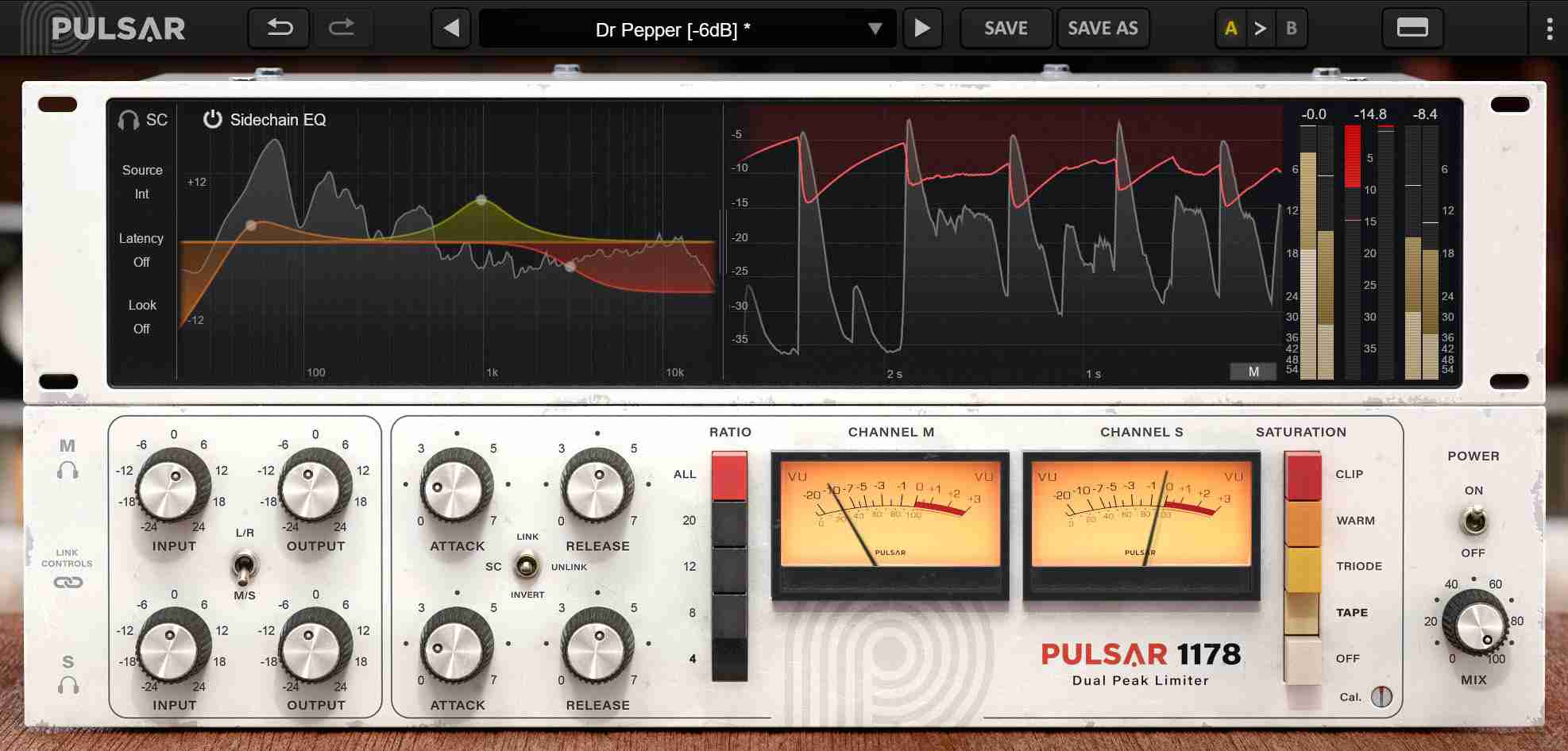The image size is (1568, 751).
Task: Click the undo arrow icon
Action: [x=278, y=28]
